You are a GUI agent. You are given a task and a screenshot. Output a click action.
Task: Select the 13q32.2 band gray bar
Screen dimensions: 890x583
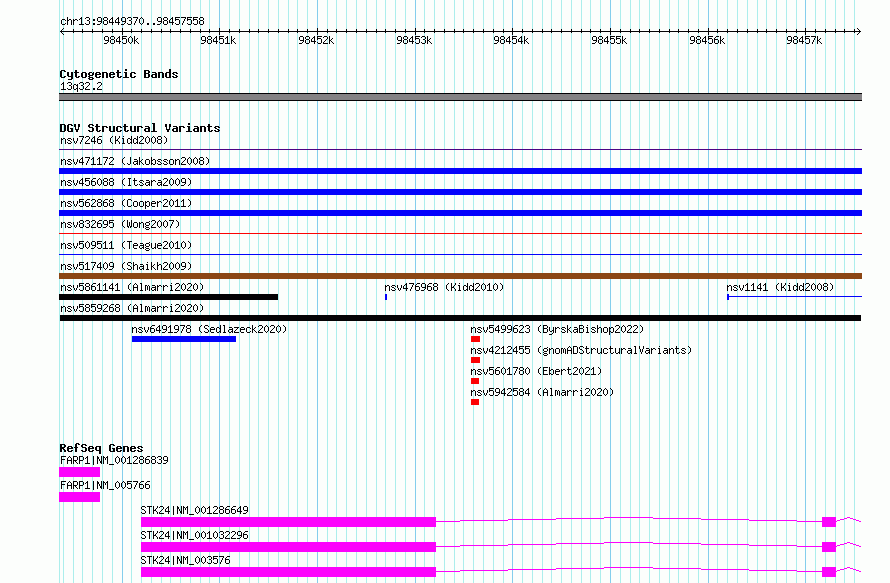click(x=460, y=97)
